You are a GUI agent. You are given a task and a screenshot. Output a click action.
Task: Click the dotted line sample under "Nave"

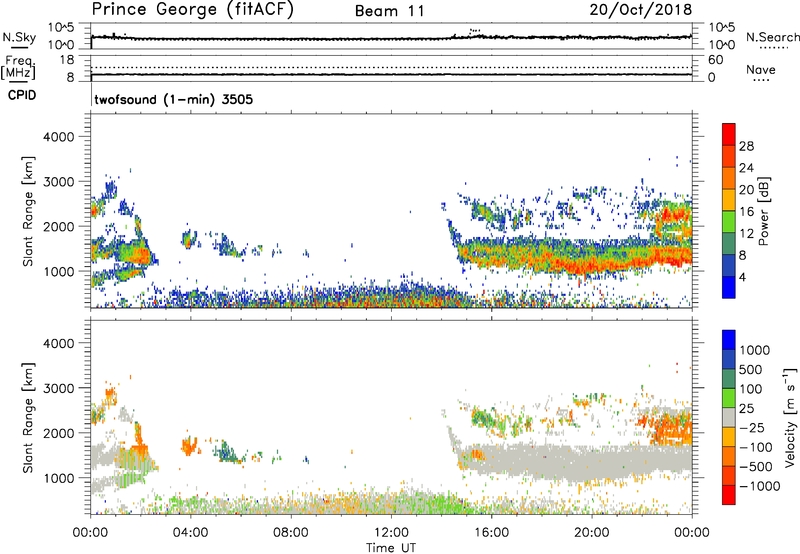(x=761, y=80)
